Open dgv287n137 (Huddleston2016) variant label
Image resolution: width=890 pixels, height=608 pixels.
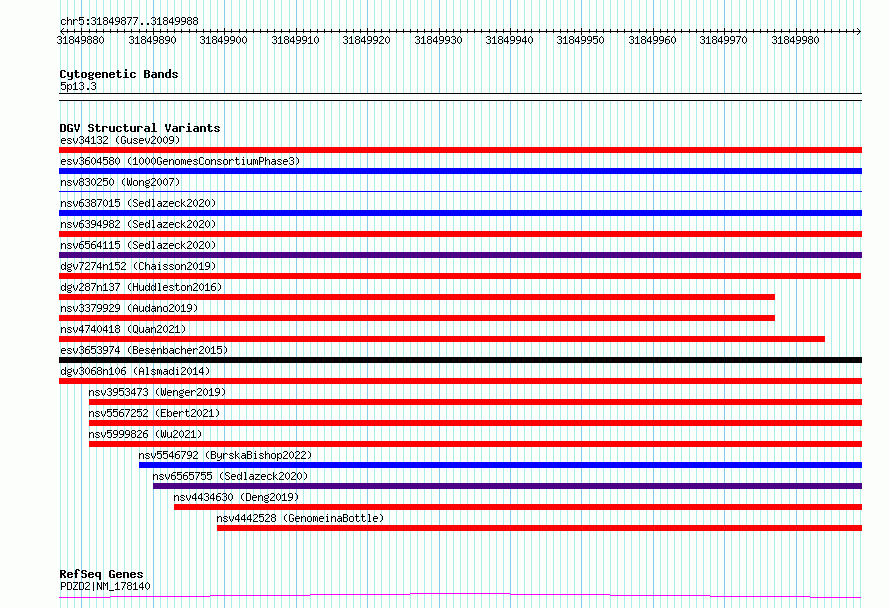(x=141, y=287)
